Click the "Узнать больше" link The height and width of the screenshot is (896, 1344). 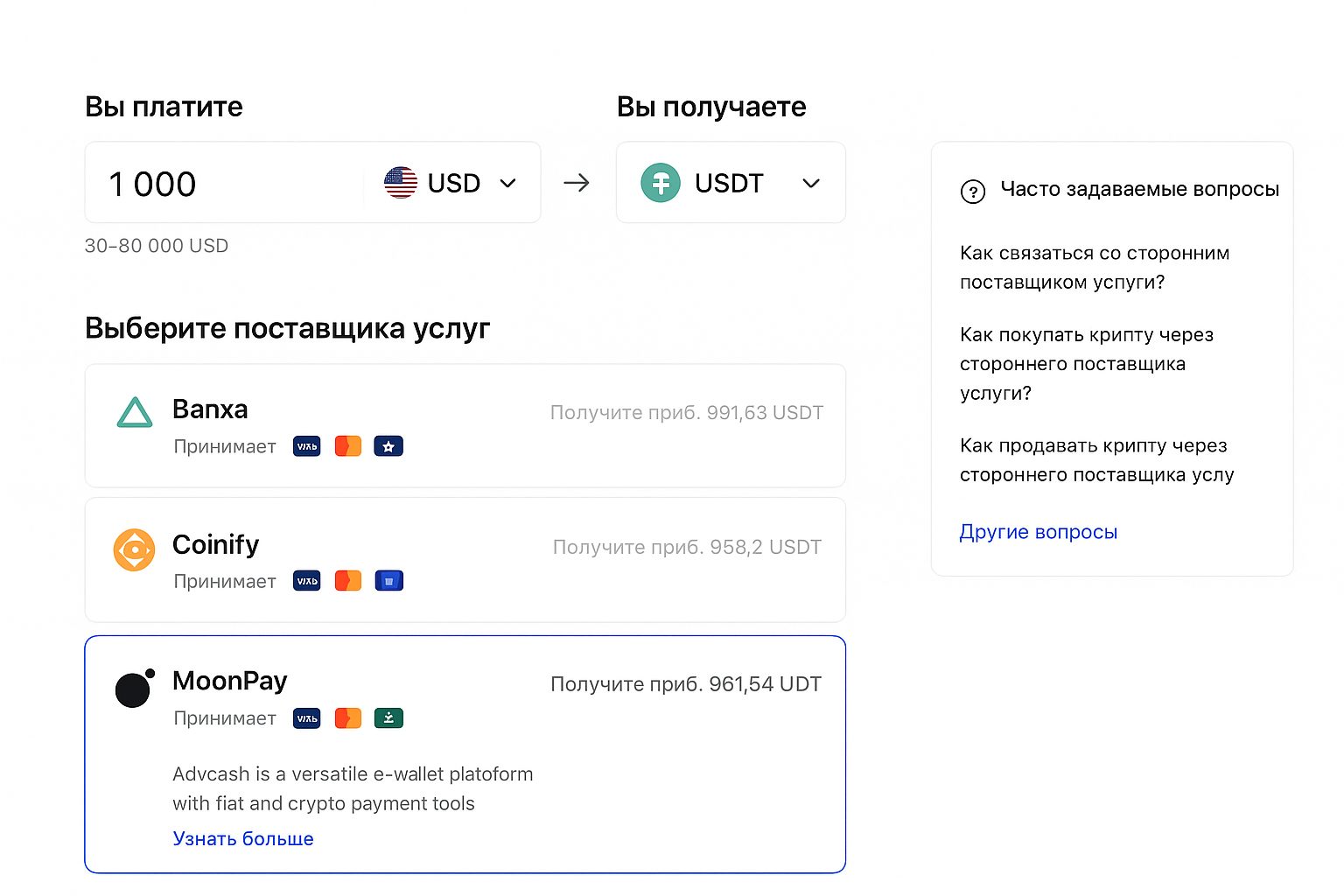pyautogui.click(x=243, y=838)
